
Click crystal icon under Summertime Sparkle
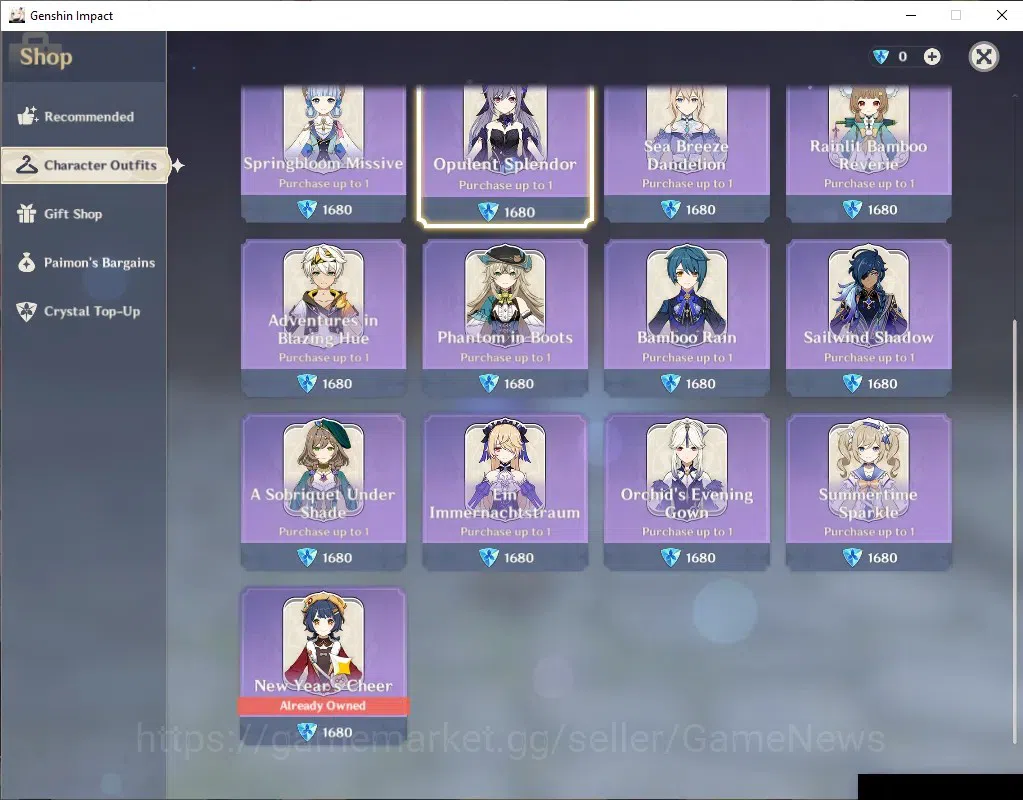851,557
